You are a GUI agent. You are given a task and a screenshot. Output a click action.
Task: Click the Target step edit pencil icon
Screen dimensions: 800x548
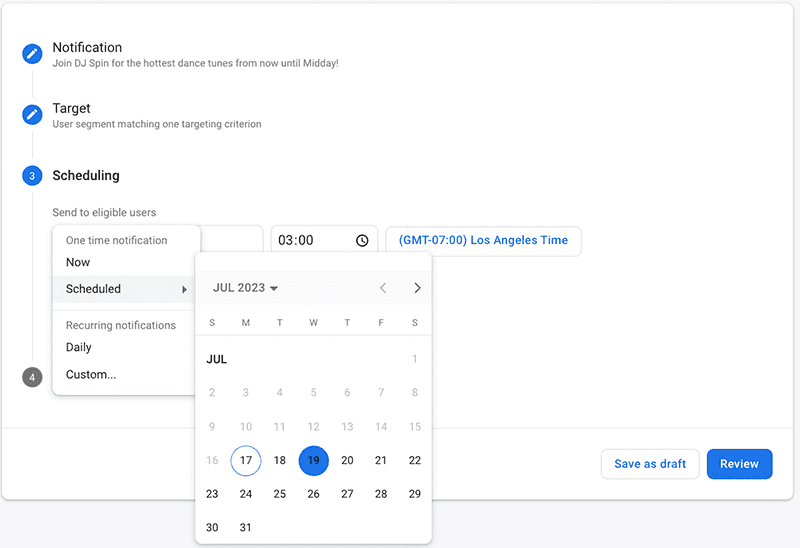click(32, 115)
